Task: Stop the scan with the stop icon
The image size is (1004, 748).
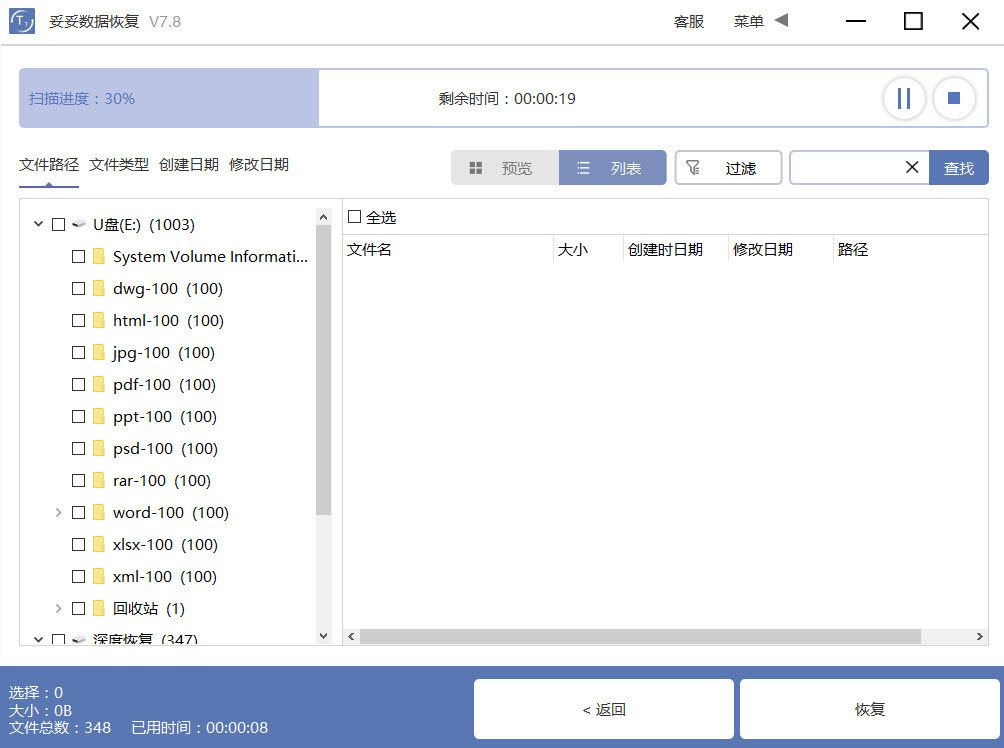Action: (954, 97)
